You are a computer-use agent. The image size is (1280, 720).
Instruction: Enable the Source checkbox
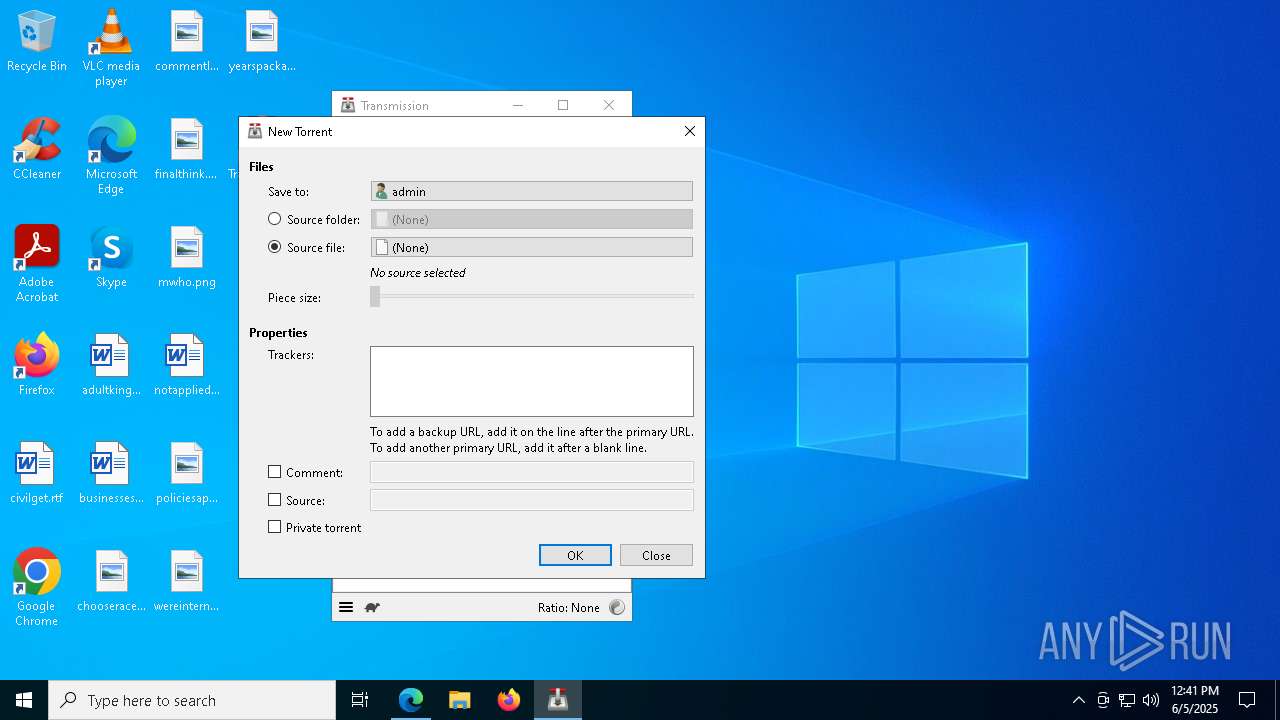coord(275,500)
